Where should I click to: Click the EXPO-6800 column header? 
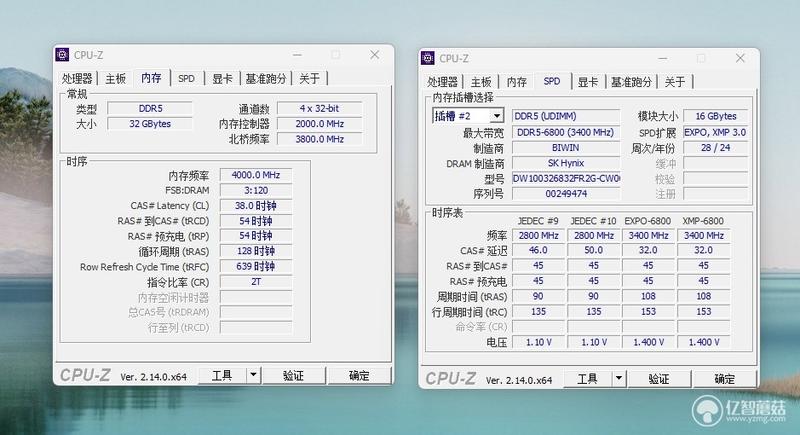click(648, 221)
